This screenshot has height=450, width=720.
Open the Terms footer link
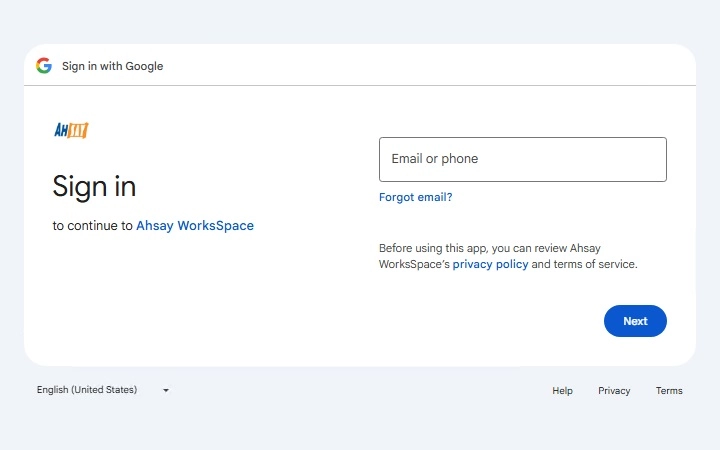[x=669, y=391]
